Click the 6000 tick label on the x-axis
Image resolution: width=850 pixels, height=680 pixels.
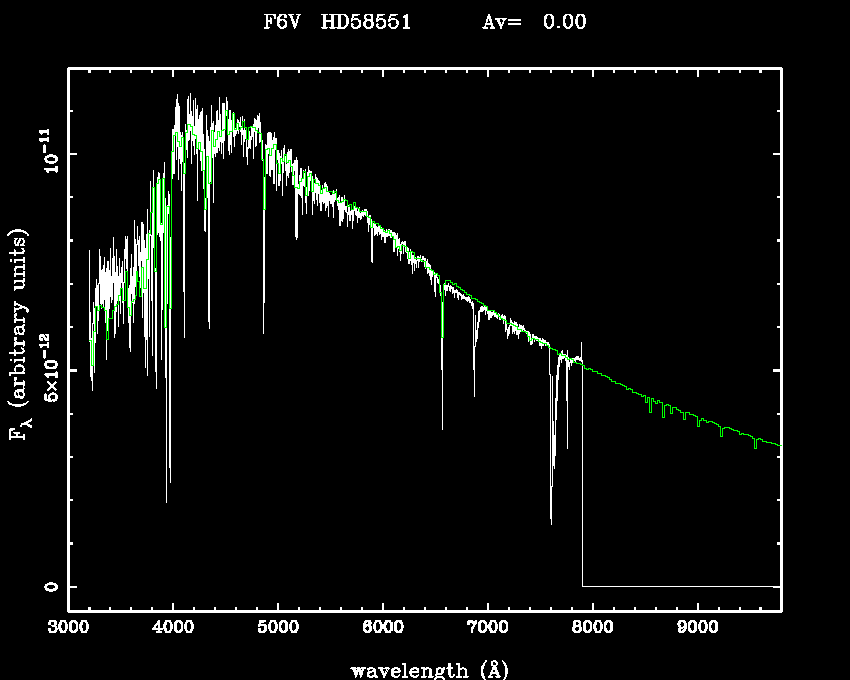[383, 628]
